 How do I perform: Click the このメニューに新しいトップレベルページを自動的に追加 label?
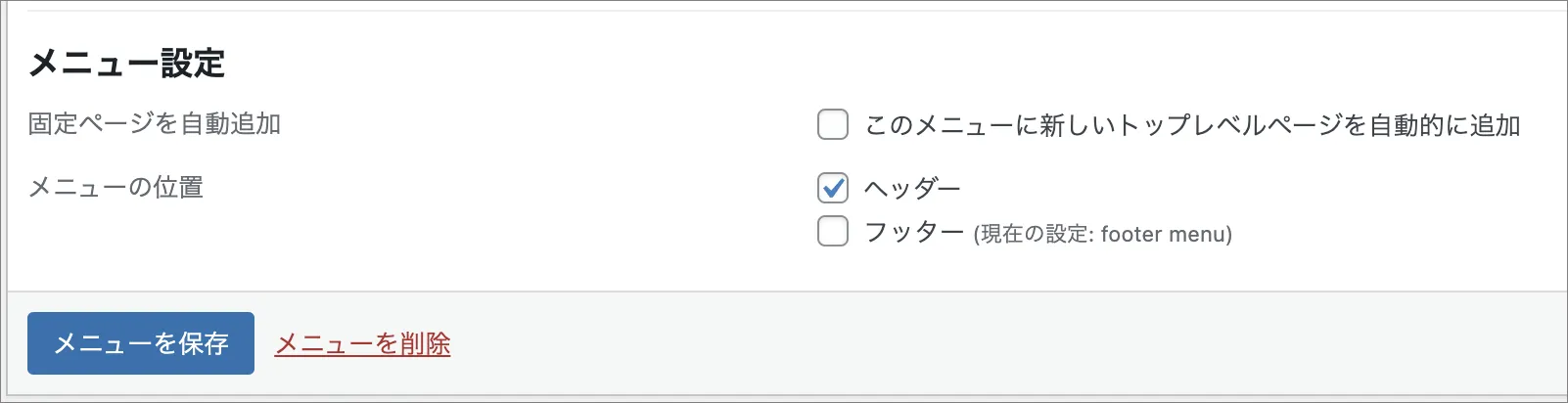click(1192, 125)
